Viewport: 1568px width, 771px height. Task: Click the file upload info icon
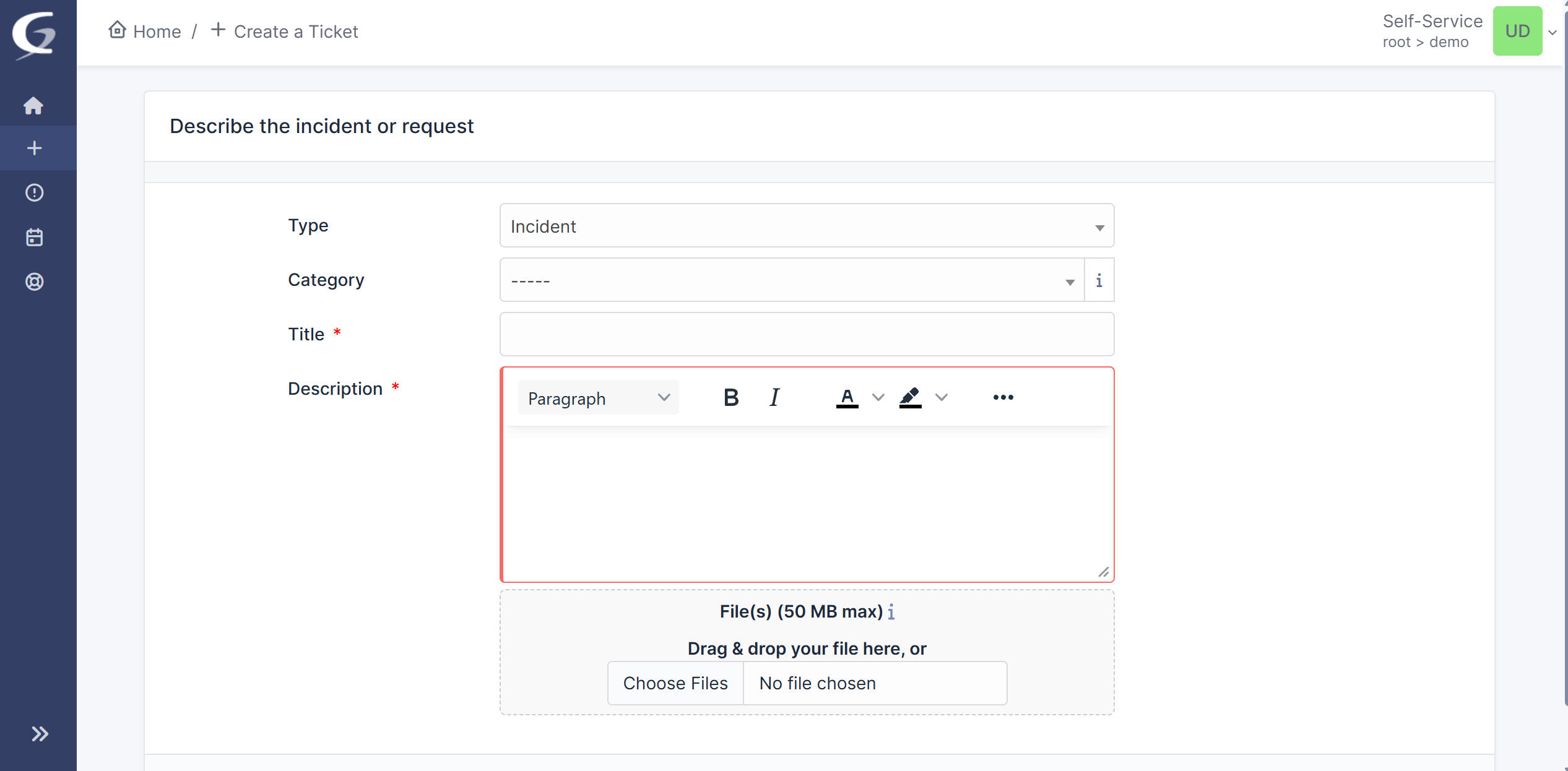891,613
